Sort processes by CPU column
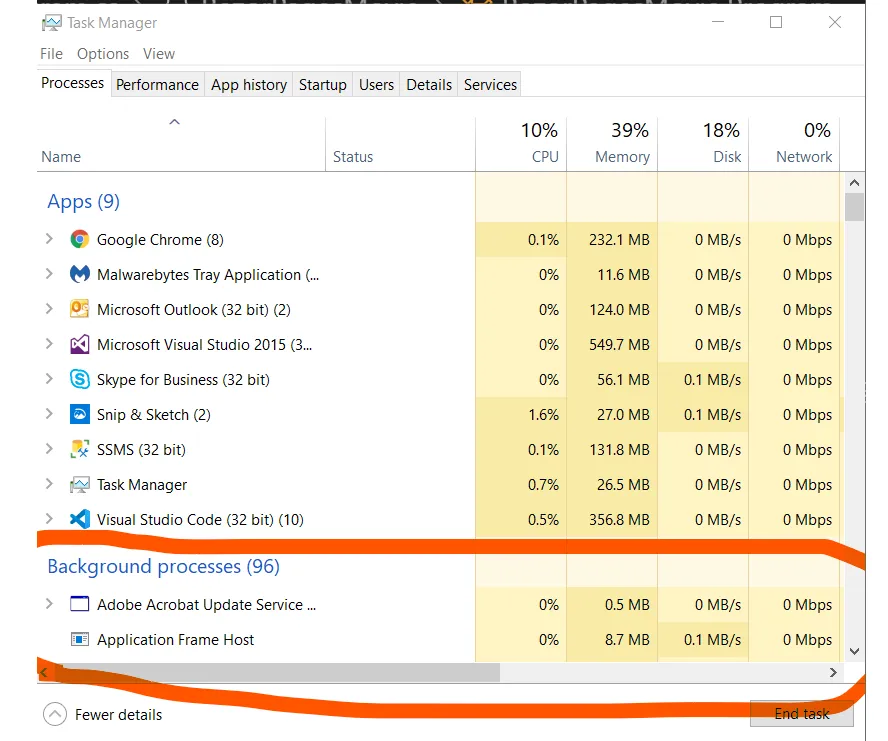 coord(521,144)
